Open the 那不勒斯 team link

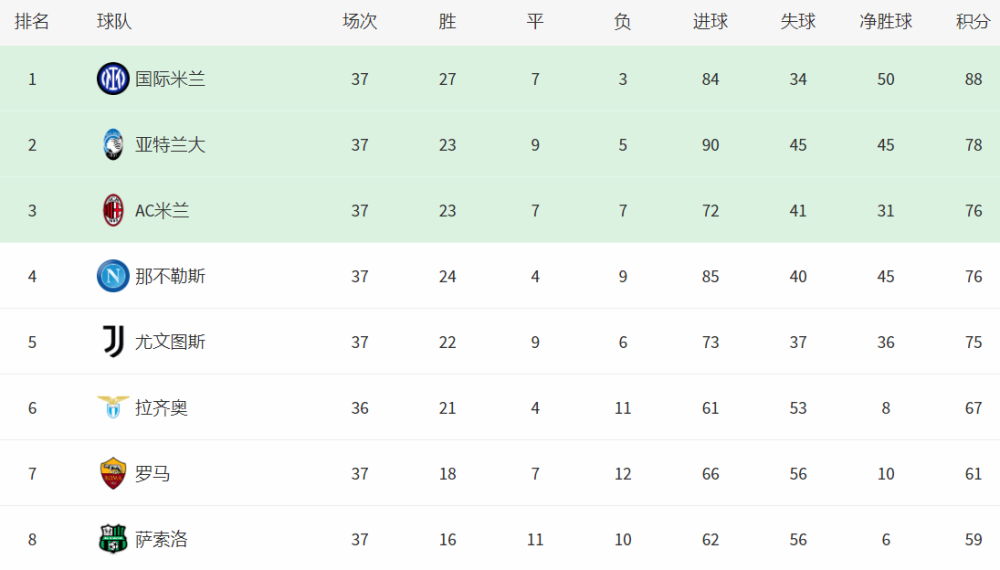[x=170, y=276]
